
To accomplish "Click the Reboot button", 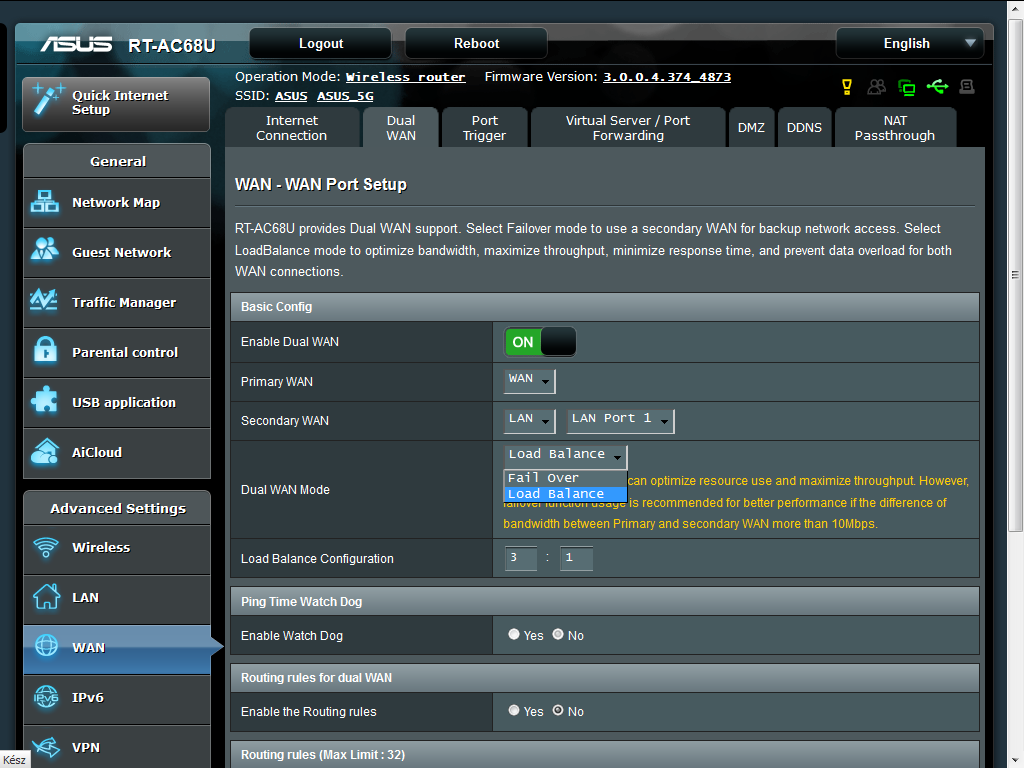I will click(476, 43).
